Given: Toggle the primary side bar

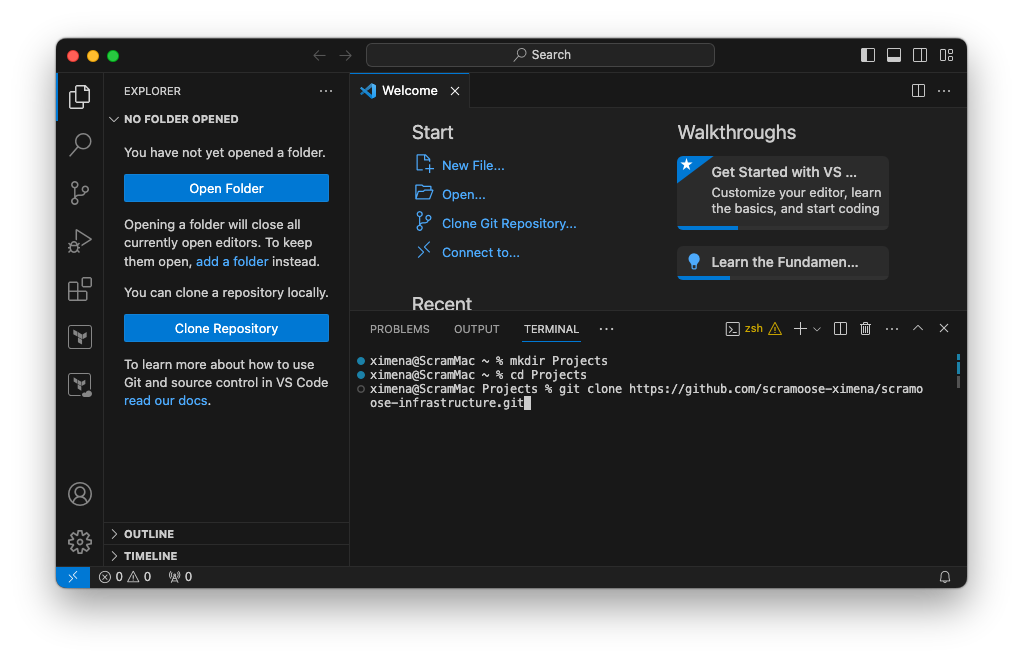Looking at the screenshot, I should coord(868,55).
